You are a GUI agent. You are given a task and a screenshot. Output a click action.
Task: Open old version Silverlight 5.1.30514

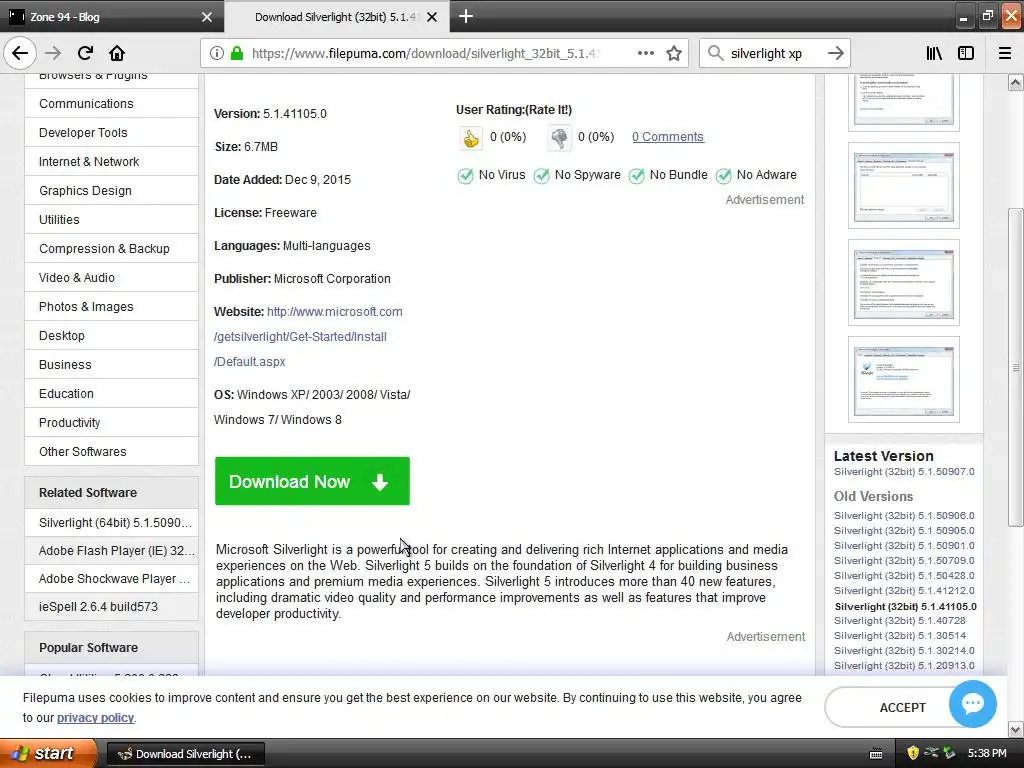[899, 635]
